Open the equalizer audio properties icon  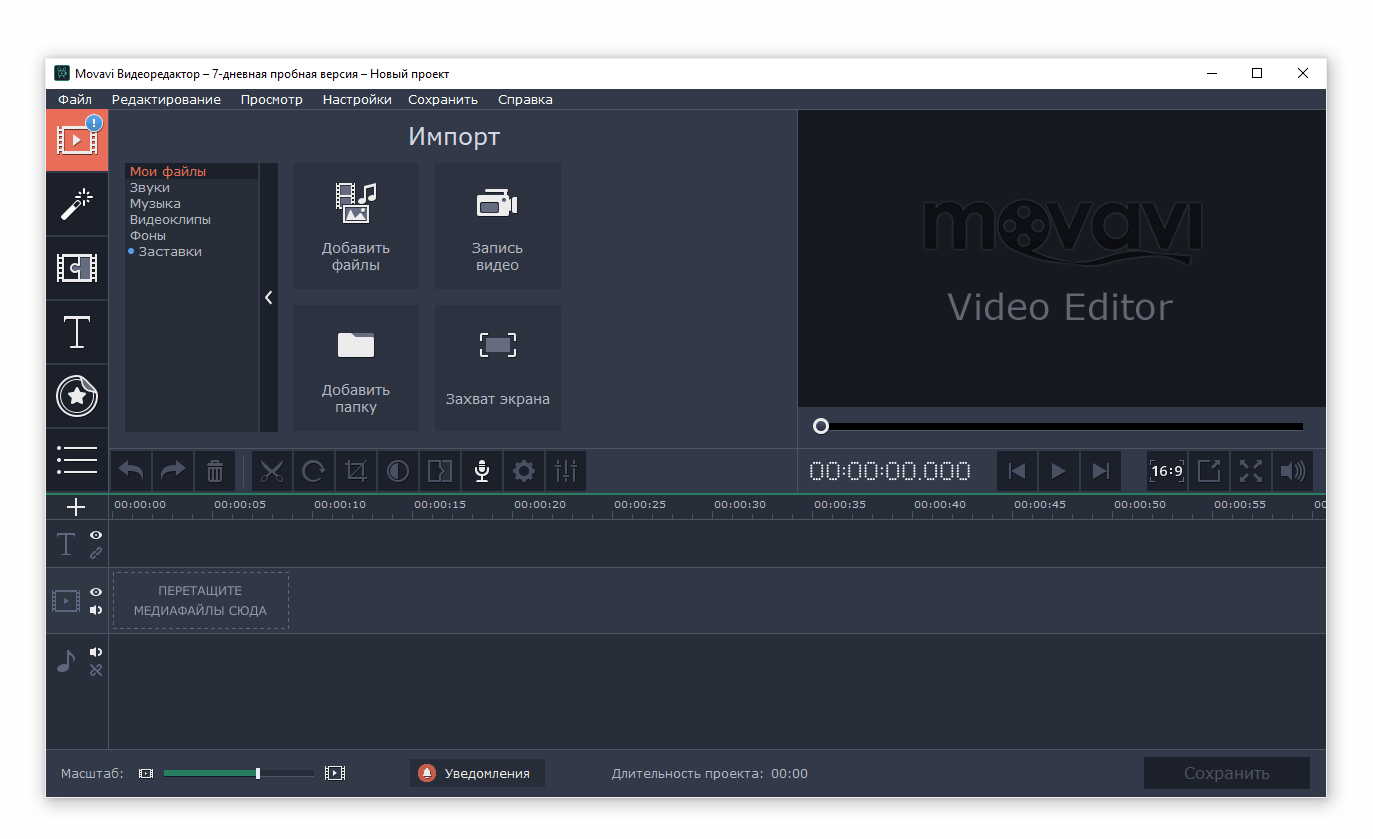566,471
